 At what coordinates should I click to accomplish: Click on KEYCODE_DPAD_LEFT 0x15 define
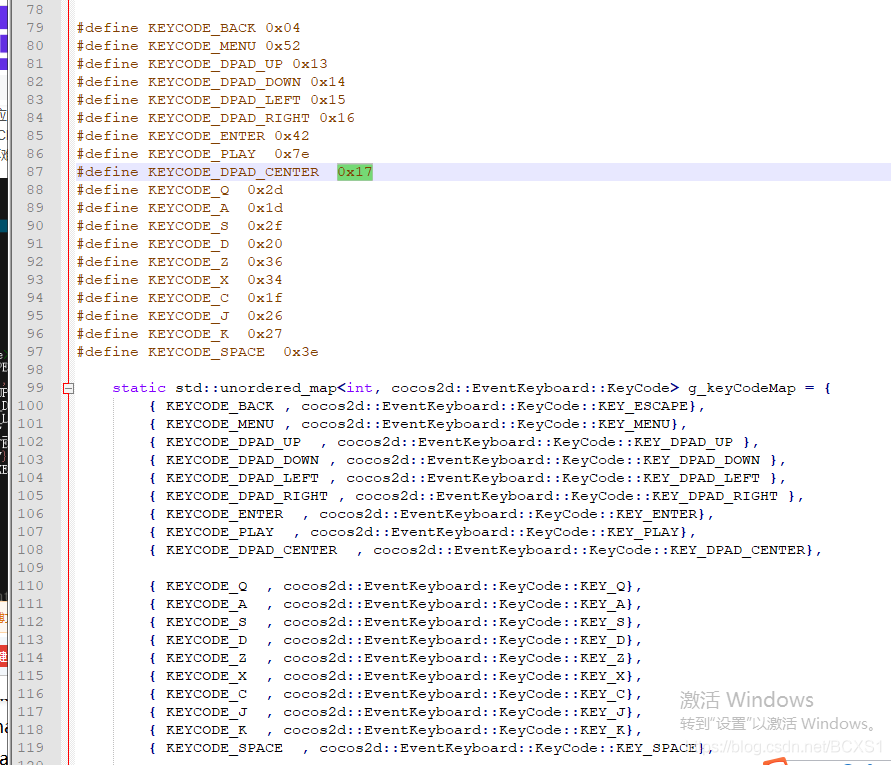coord(211,100)
